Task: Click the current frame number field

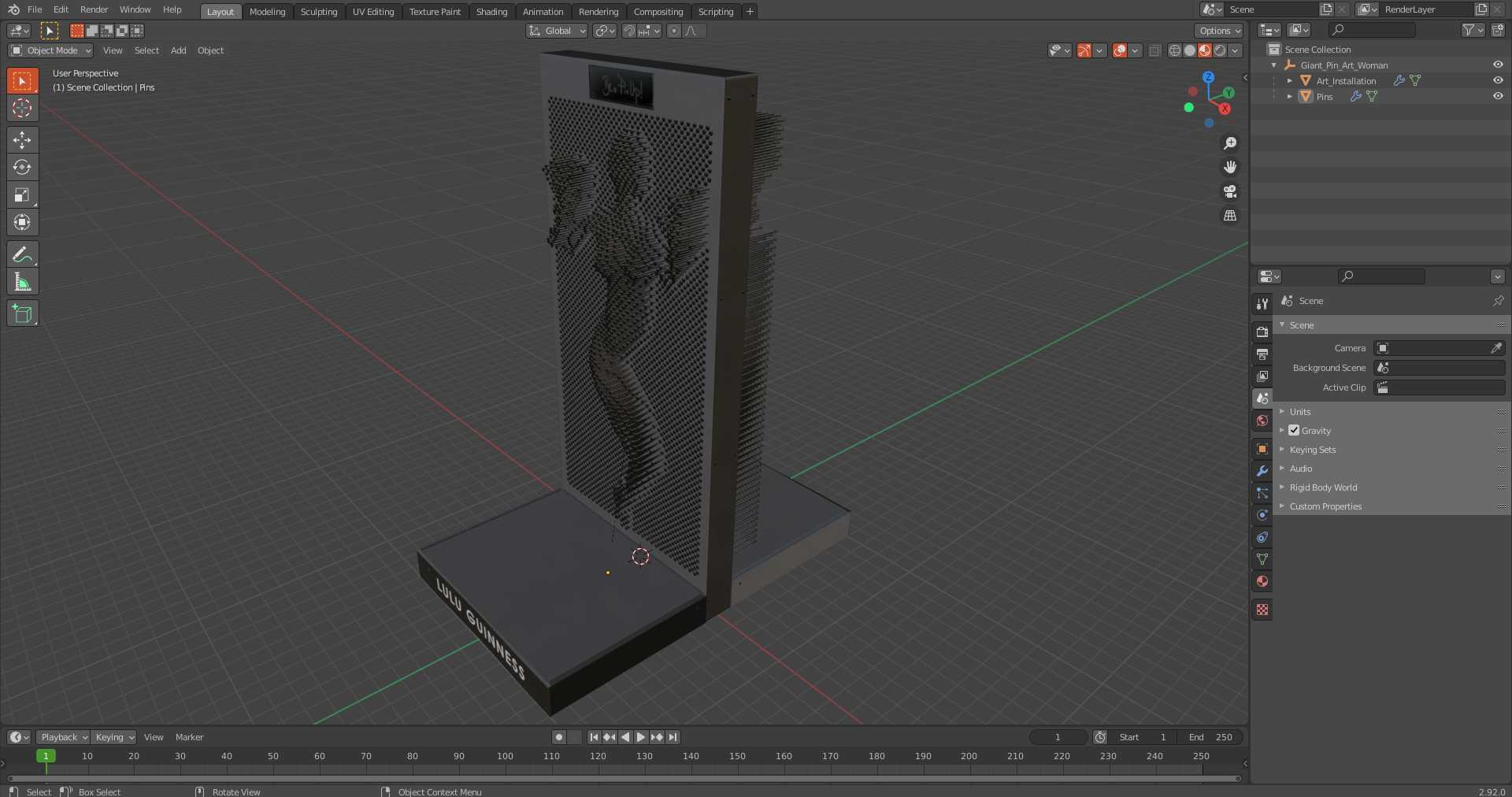Action: [1058, 737]
